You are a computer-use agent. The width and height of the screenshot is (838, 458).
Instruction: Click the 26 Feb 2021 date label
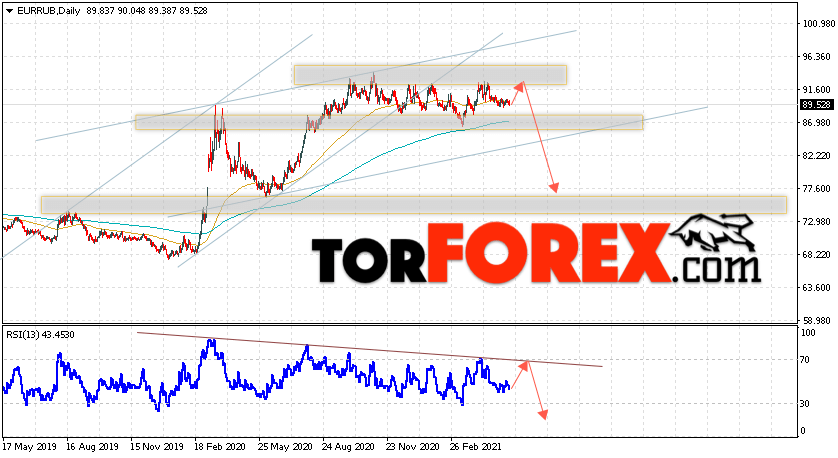click(476, 446)
